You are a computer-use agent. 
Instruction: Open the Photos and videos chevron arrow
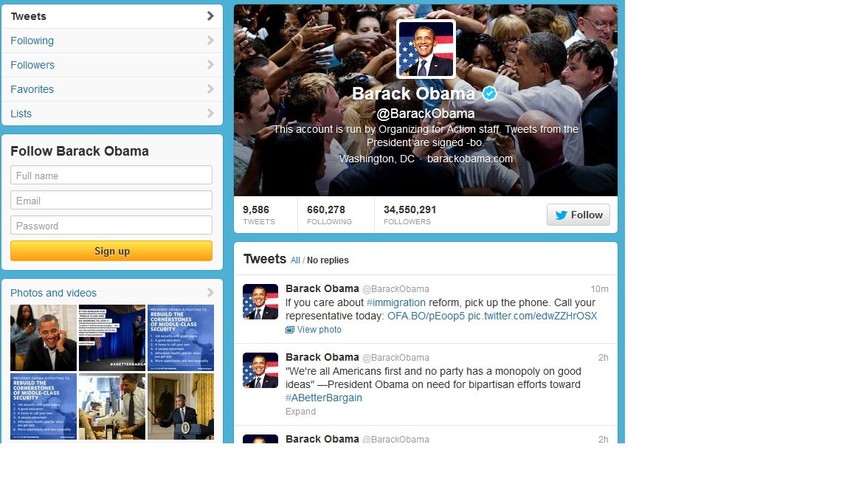pos(210,293)
